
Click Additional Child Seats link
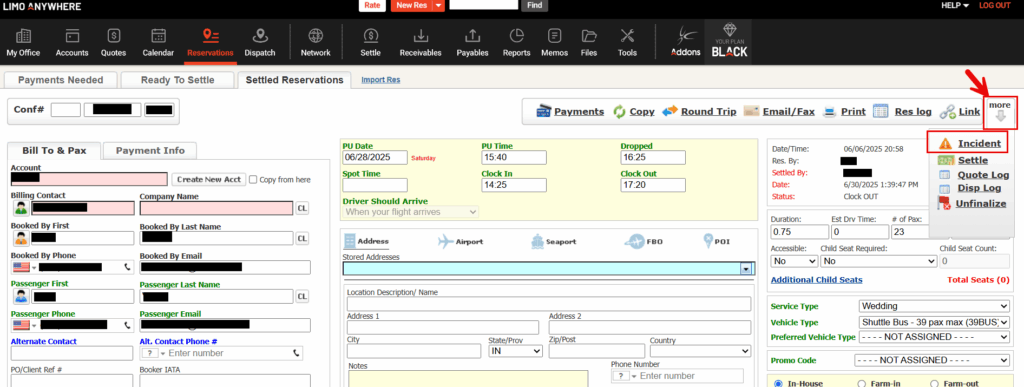(x=816, y=280)
